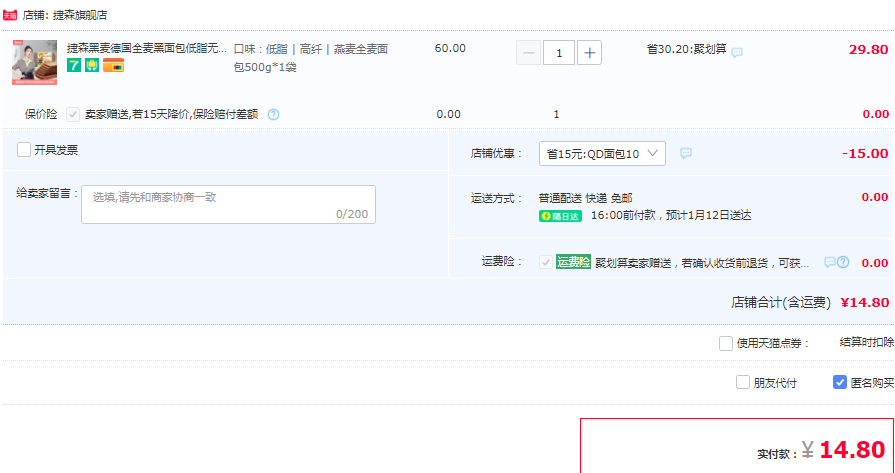Screen dimensions: 895x473
Task: Click the seller message text field
Action: [x=228, y=204]
